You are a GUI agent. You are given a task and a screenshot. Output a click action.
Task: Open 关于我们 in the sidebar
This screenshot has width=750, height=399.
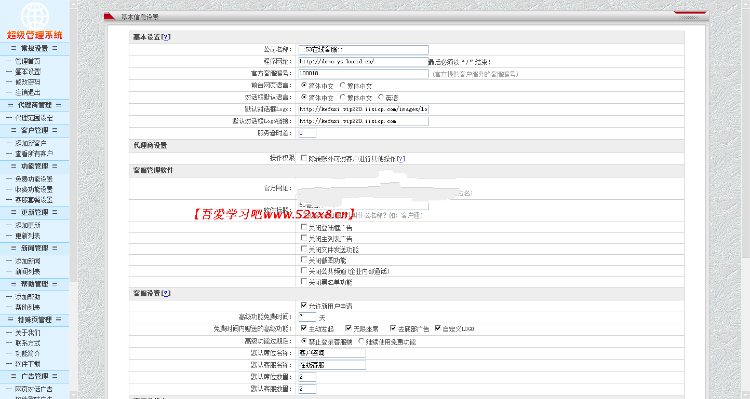pos(28,332)
